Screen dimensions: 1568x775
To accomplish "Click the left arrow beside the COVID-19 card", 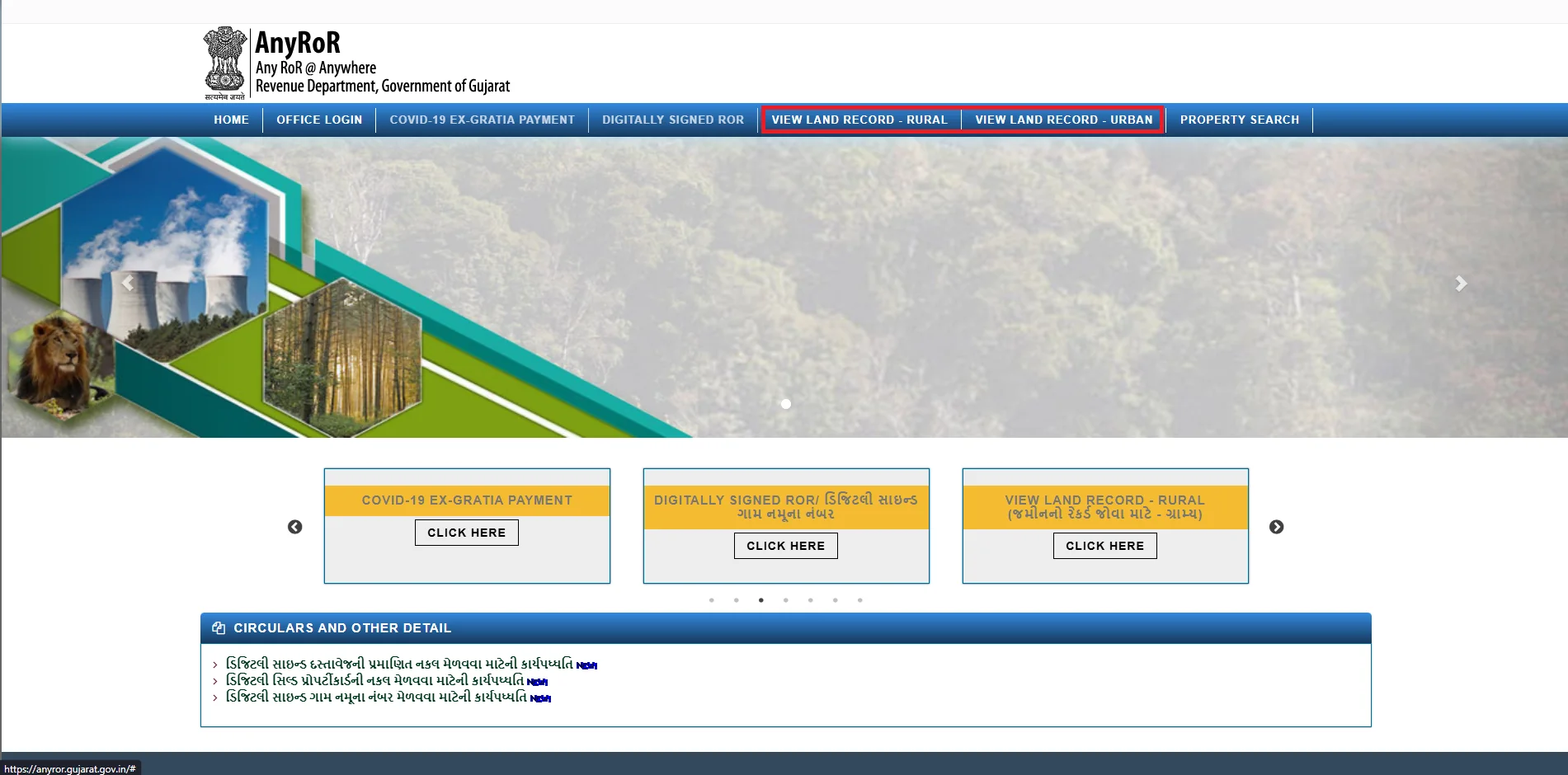I will [x=294, y=527].
